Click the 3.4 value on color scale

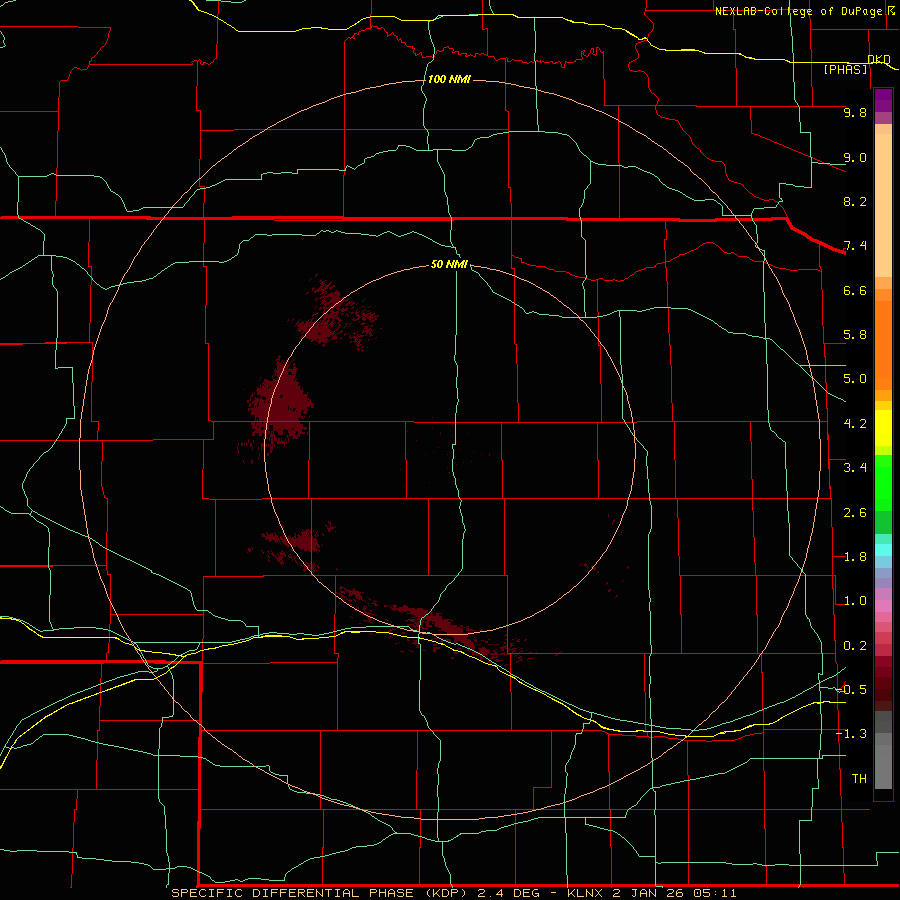[x=855, y=468]
